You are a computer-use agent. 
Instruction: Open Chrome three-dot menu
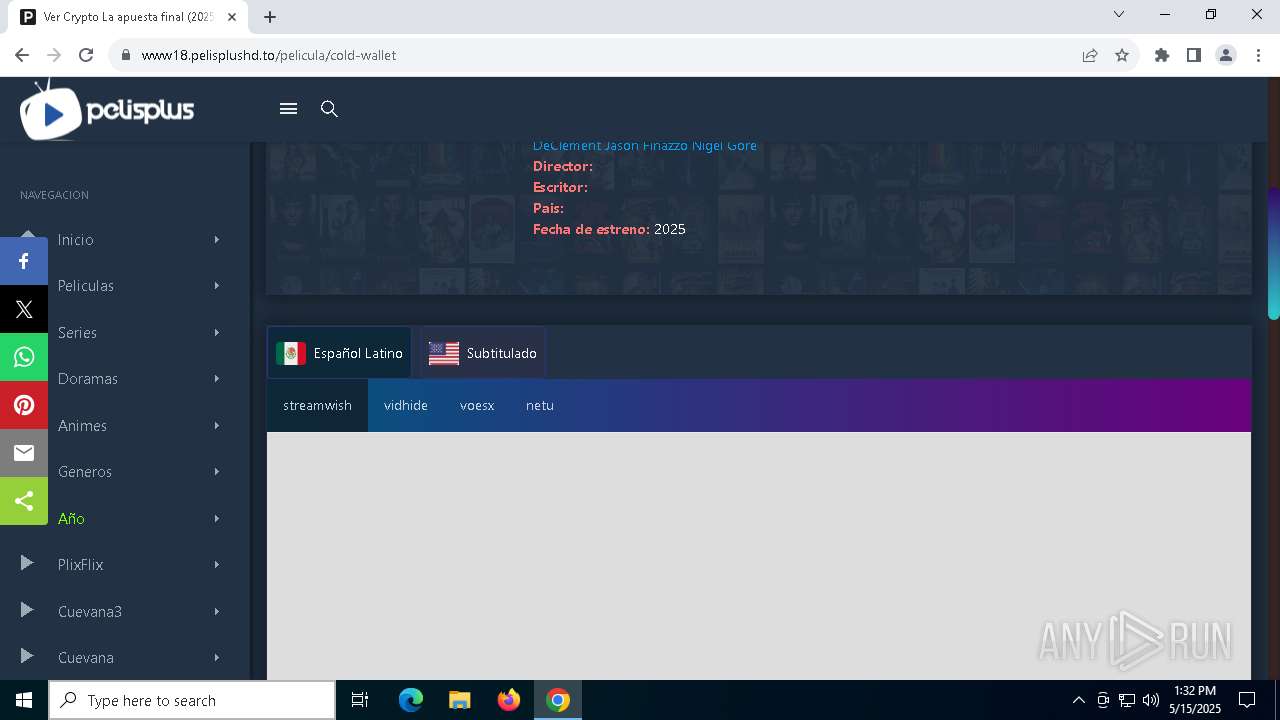[x=1258, y=55]
